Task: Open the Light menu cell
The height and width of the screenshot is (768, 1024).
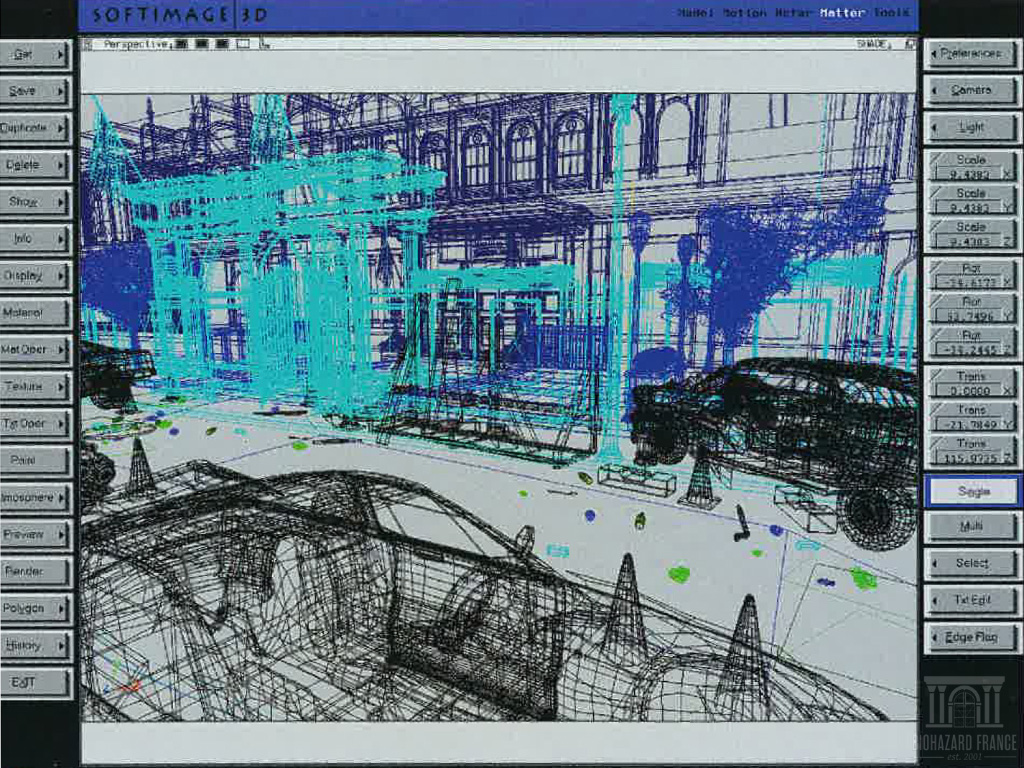Action: (x=971, y=127)
